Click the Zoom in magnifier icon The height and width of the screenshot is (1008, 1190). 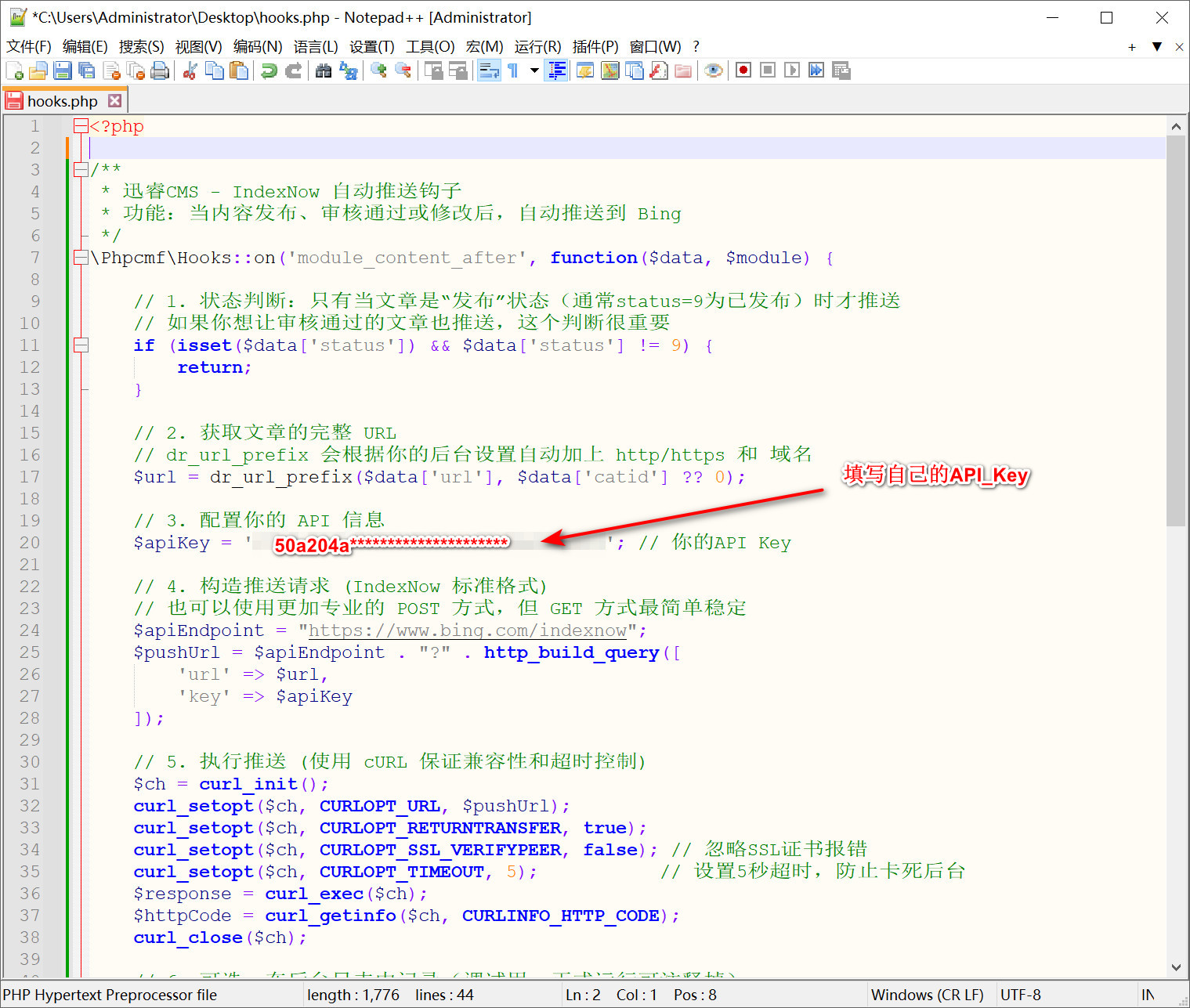[378, 70]
